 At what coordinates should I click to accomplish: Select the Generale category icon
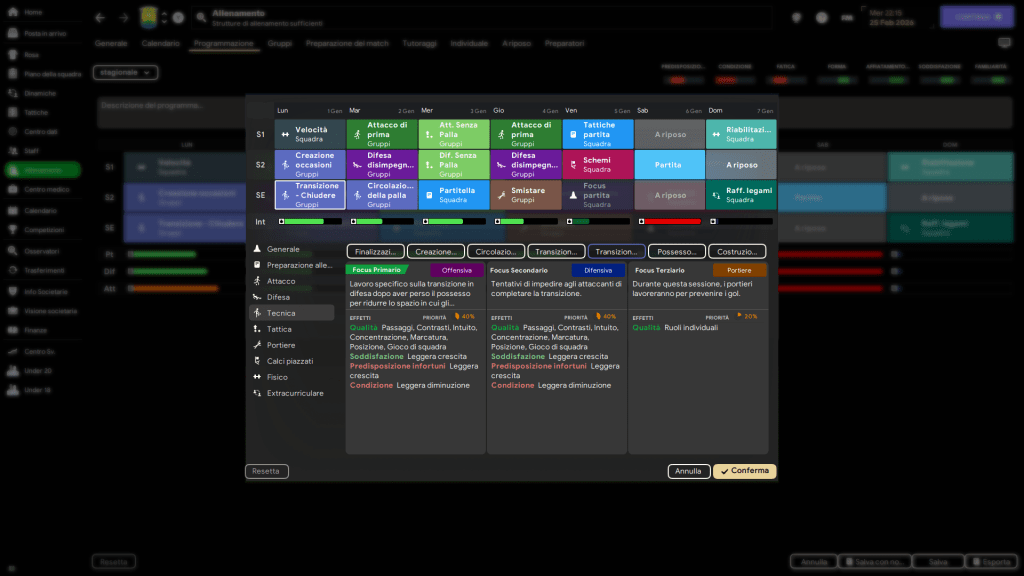click(x=257, y=249)
